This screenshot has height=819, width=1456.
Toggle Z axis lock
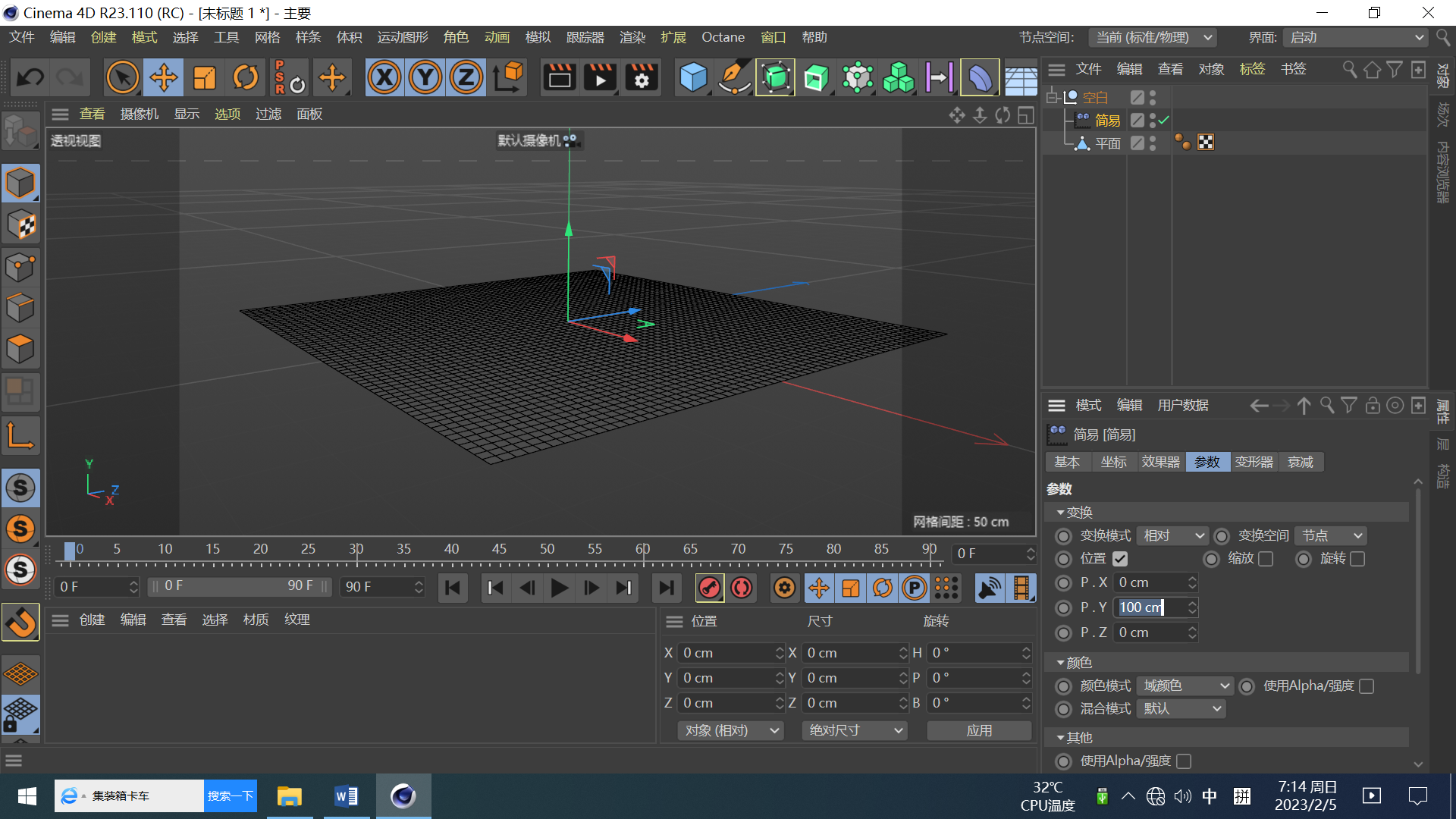(466, 77)
